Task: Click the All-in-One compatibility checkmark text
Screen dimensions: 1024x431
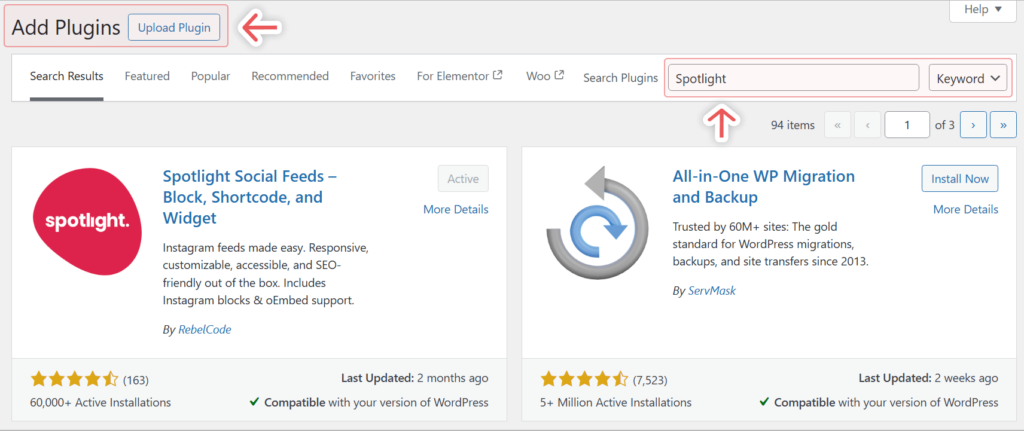Action: coord(879,402)
